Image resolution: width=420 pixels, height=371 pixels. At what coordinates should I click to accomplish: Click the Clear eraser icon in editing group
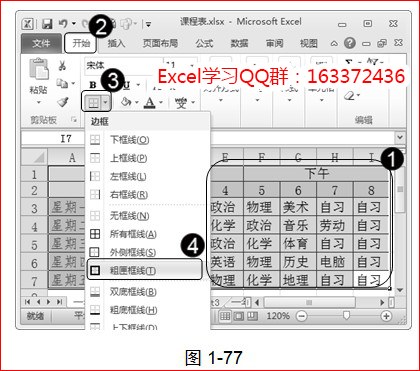pos(349,96)
